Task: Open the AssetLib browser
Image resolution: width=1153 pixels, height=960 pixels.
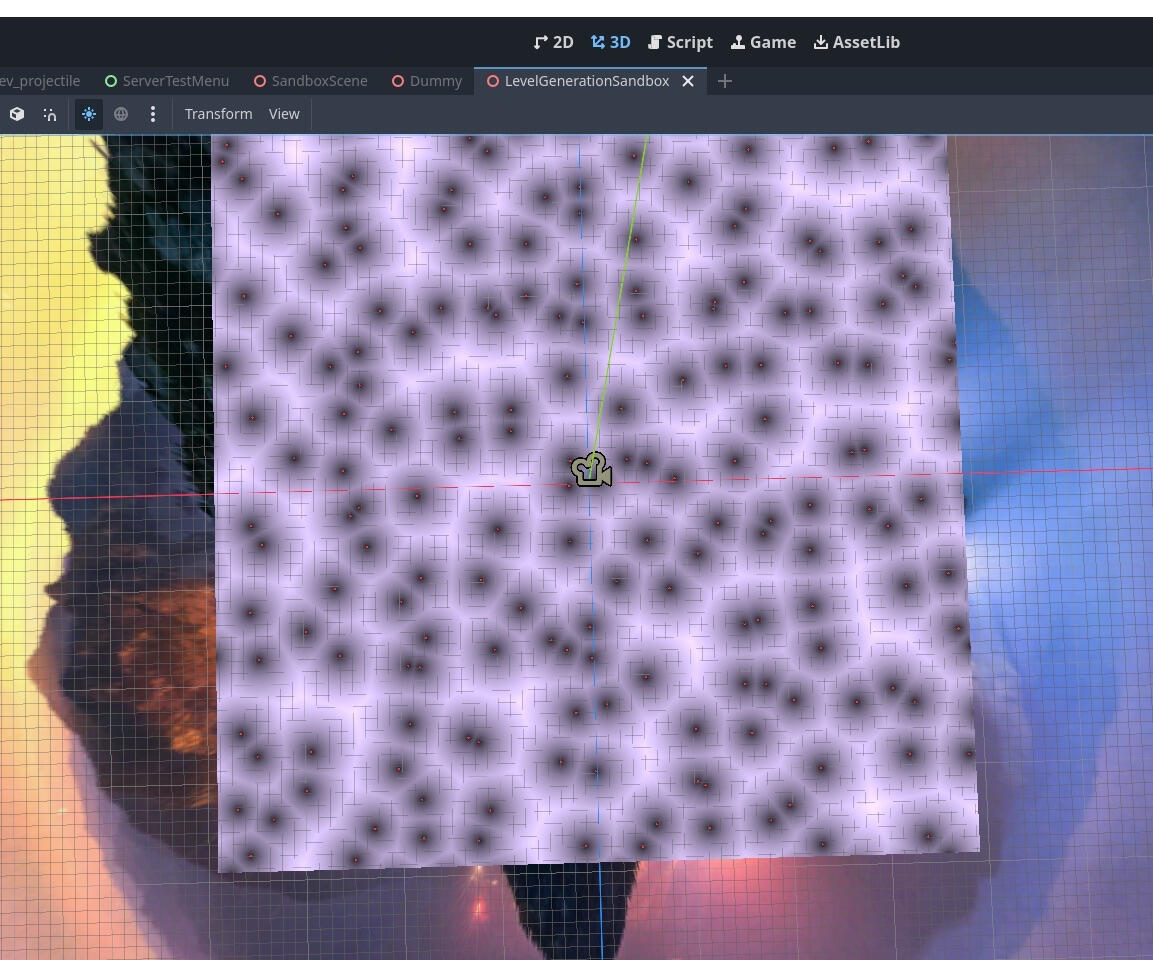Action: point(856,42)
